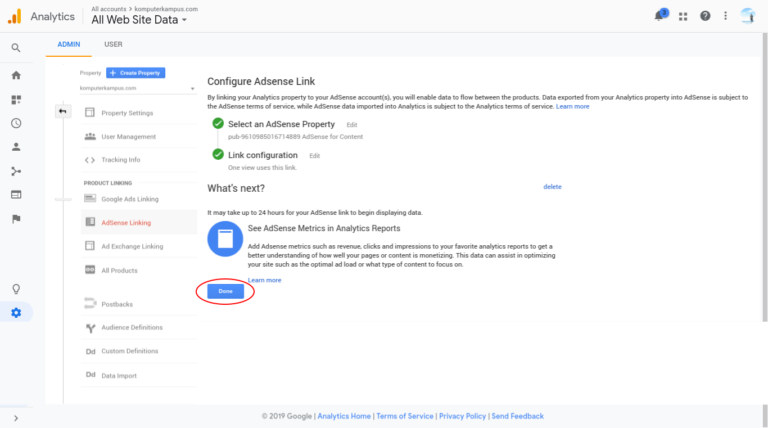
Task: Click the help question mark icon
Action: pos(706,16)
